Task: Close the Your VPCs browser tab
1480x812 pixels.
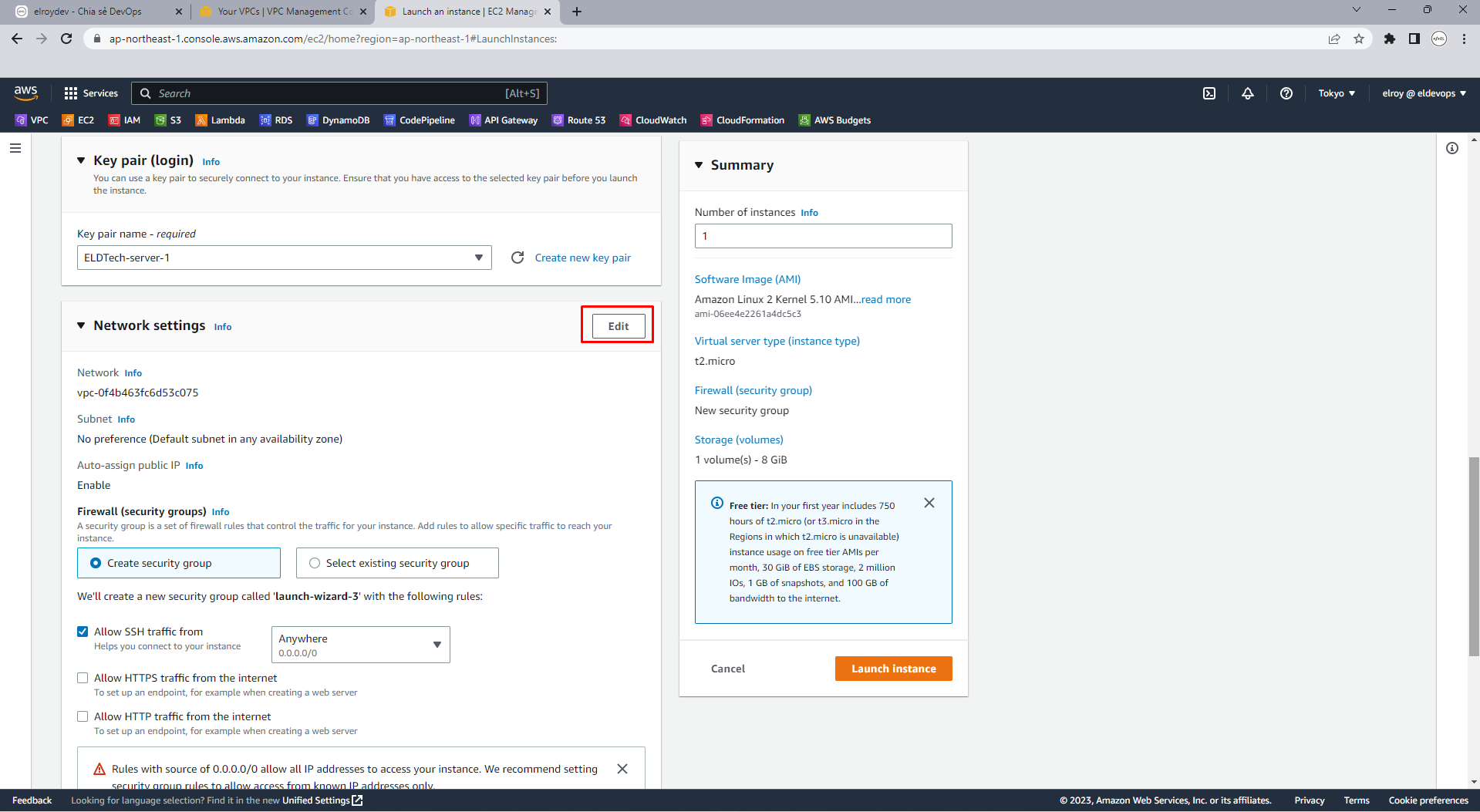Action: 362,12
